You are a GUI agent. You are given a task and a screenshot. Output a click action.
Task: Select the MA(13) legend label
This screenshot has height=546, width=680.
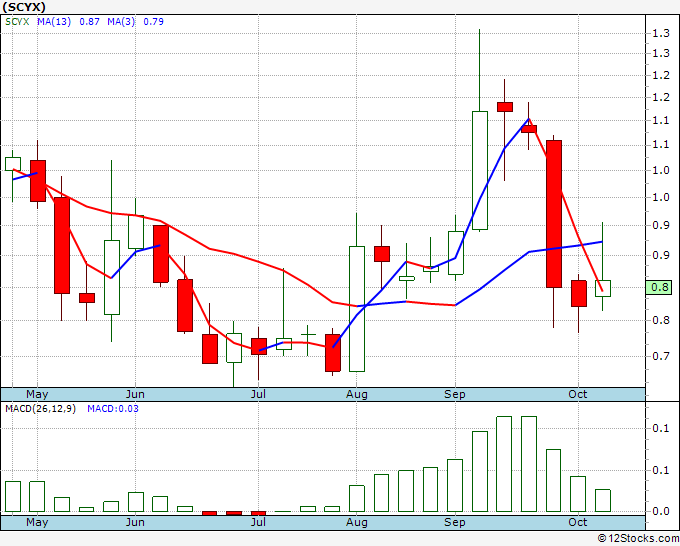coord(54,22)
